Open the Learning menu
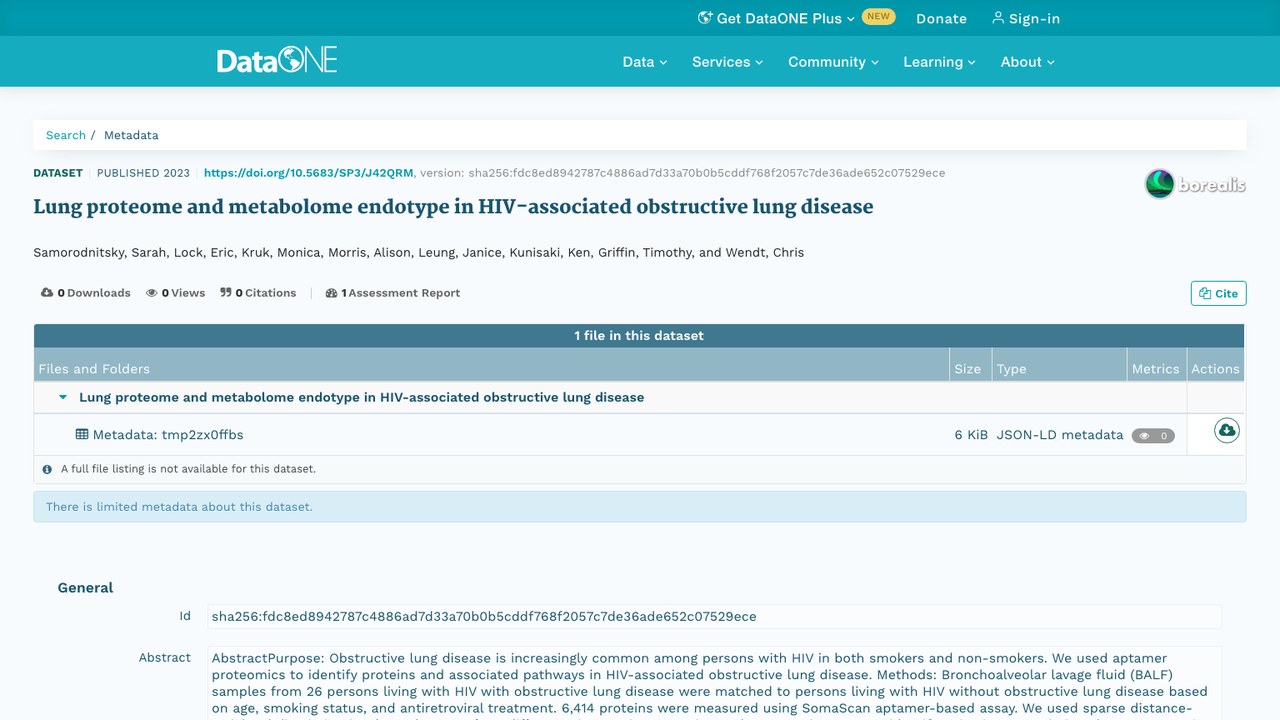 [x=939, y=62]
